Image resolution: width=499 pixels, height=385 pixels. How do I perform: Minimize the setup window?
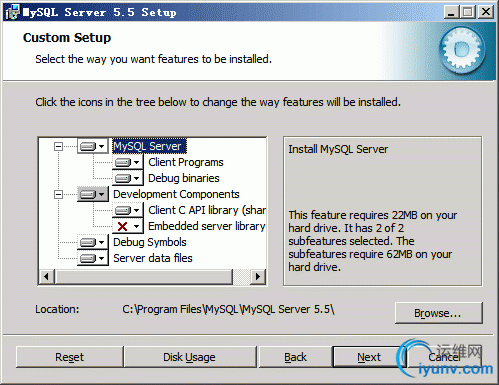[451, 12]
